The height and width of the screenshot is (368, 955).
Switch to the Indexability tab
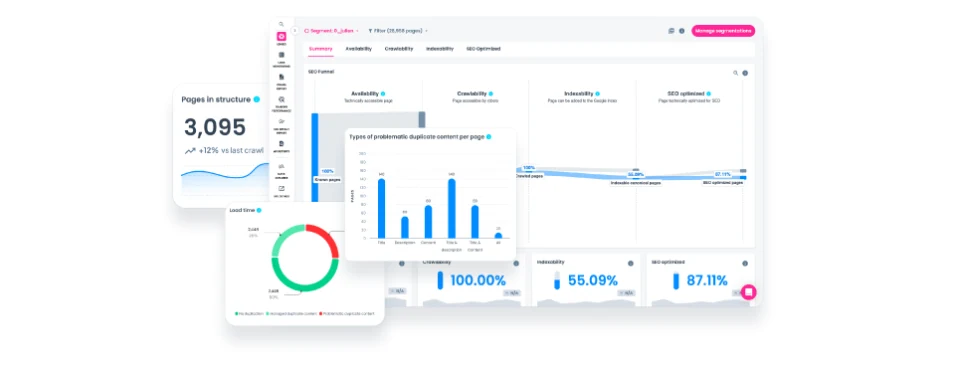(440, 49)
